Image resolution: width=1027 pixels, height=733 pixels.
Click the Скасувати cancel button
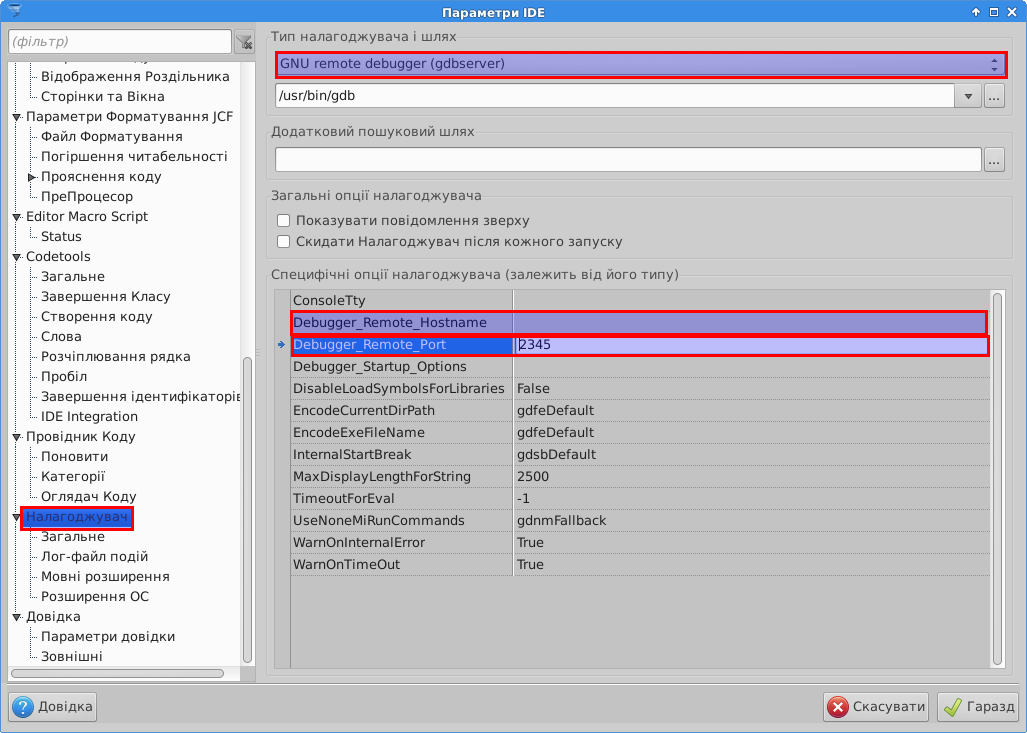tap(876, 707)
